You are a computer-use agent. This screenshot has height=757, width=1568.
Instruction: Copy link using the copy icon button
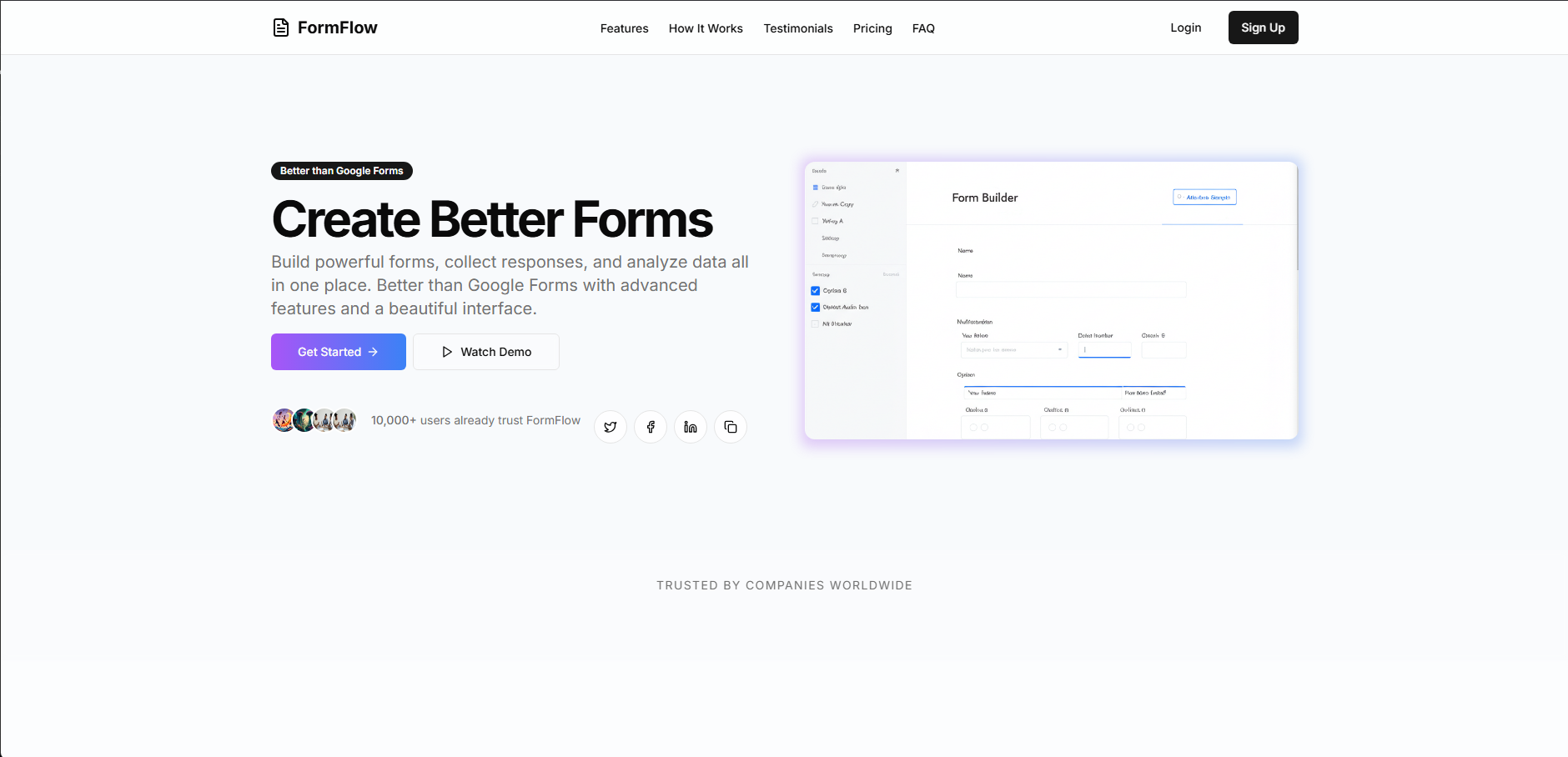coord(731,427)
